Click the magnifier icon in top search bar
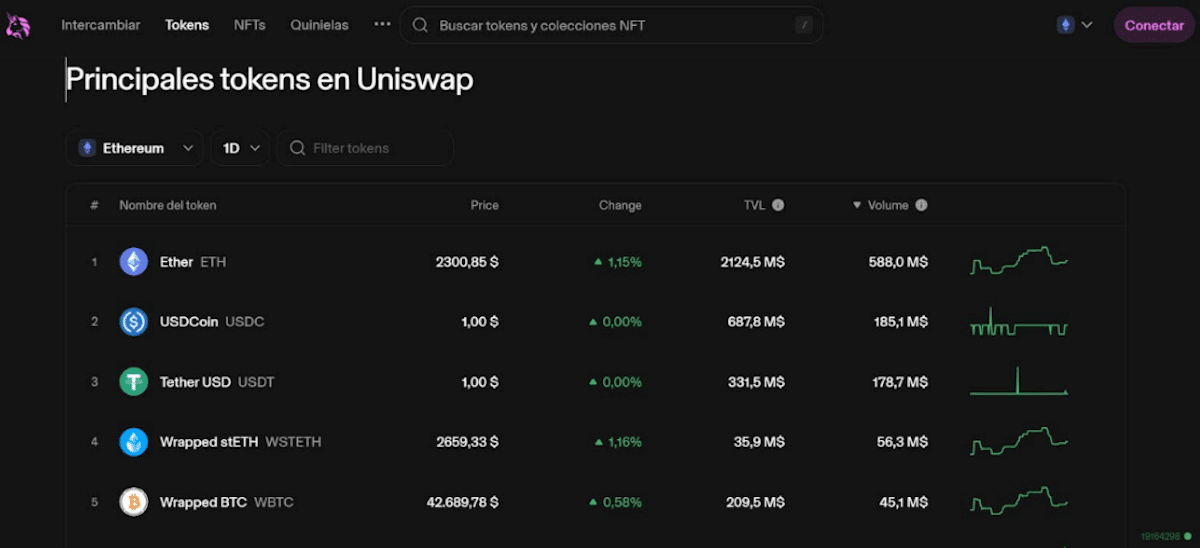This screenshot has width=1200, height=548. tap(420, 25)
